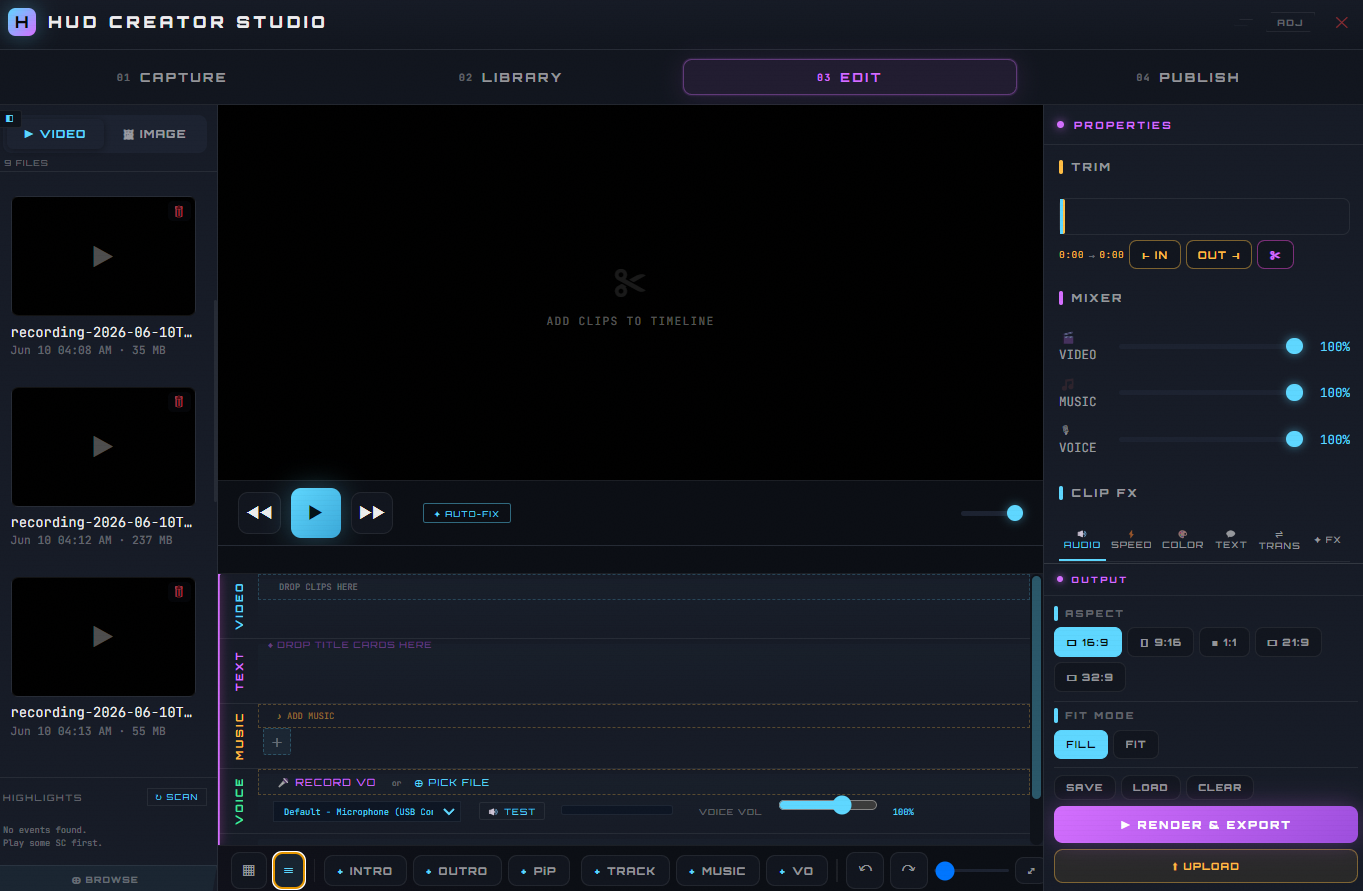Add a PIP overlay
This screenshot has height=891, width=1363.
[539, 871]
